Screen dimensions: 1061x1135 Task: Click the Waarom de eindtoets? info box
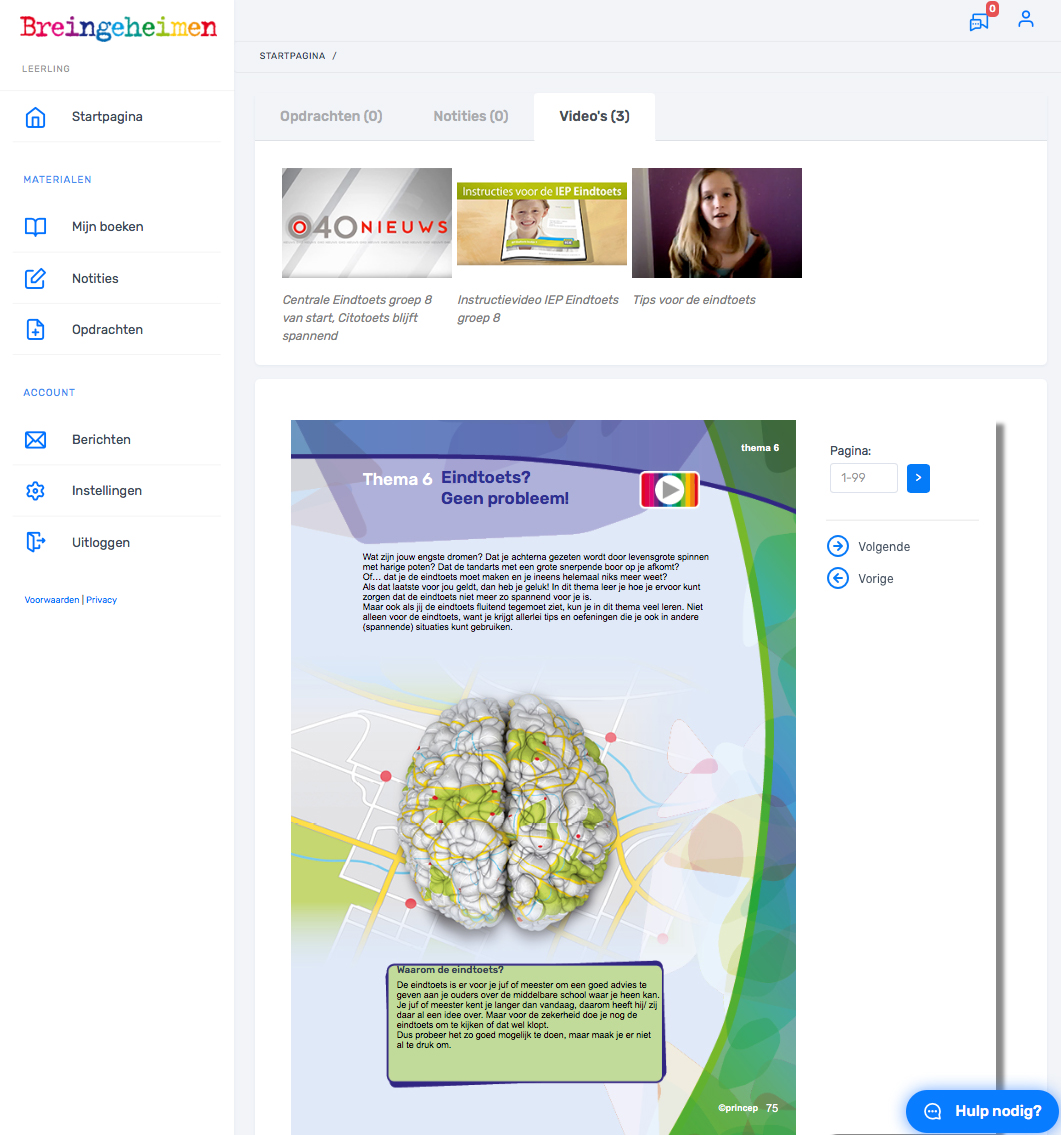pos(526,1024)
